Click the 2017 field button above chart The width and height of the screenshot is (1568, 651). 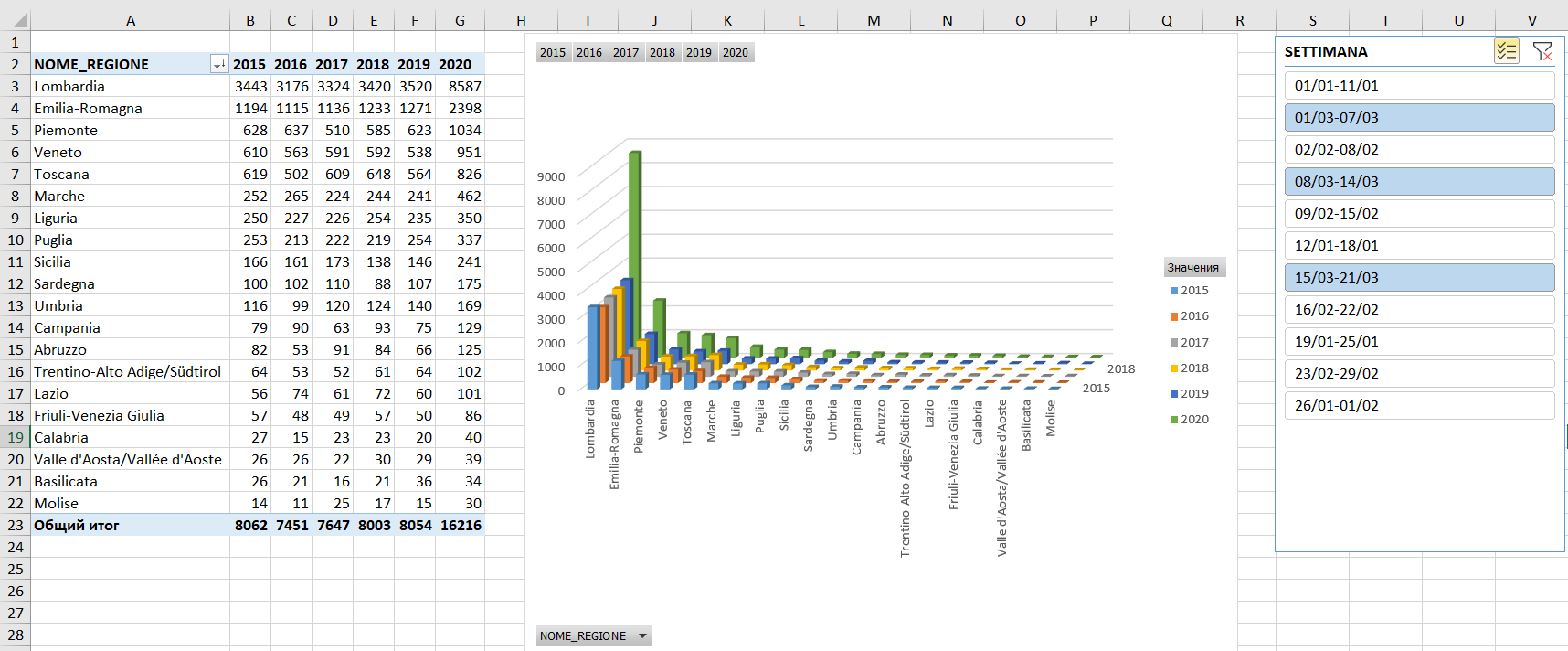(626, 53)
